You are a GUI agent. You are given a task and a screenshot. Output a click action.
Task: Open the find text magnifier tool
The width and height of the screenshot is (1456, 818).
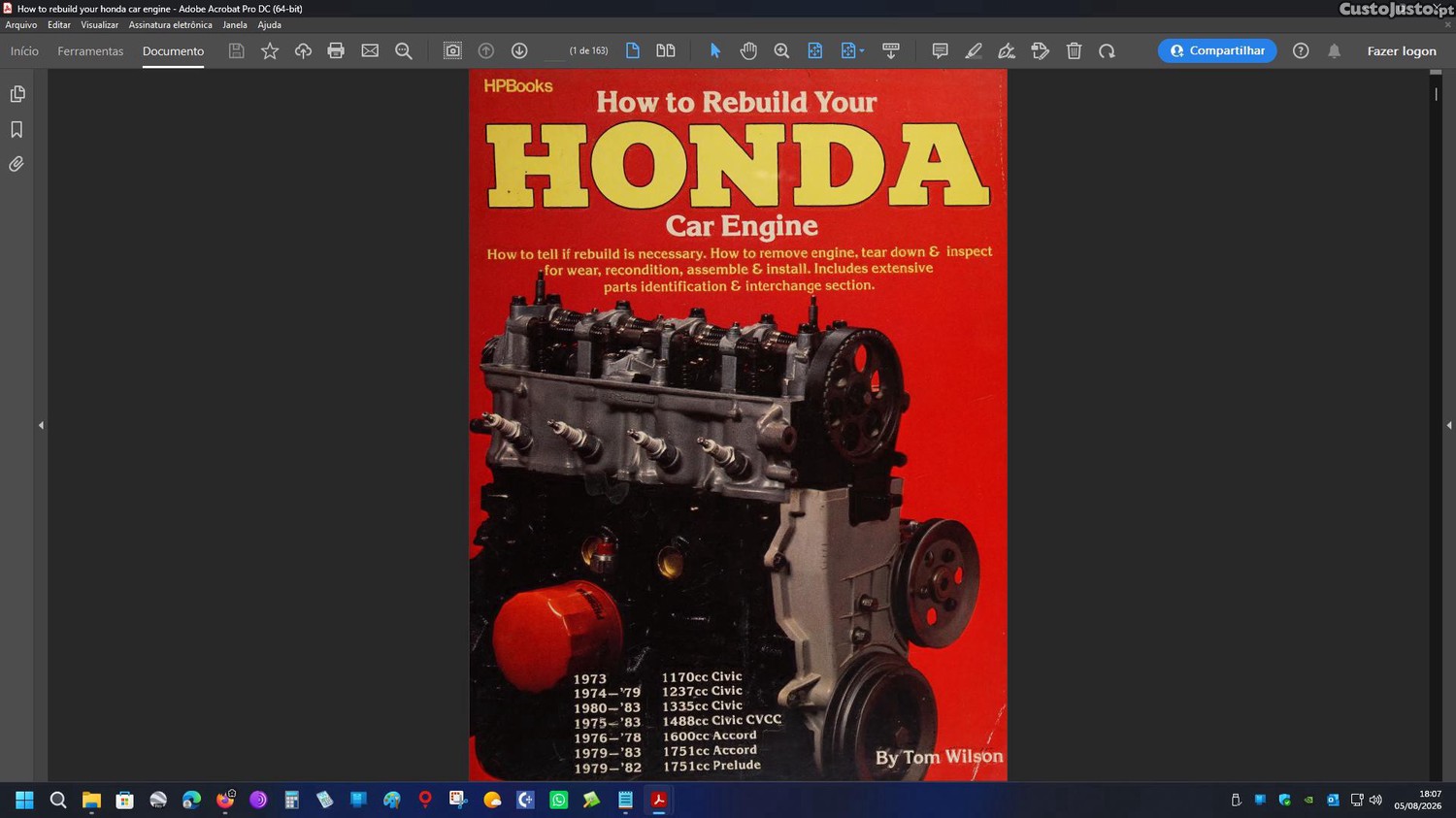click(404, 51)
